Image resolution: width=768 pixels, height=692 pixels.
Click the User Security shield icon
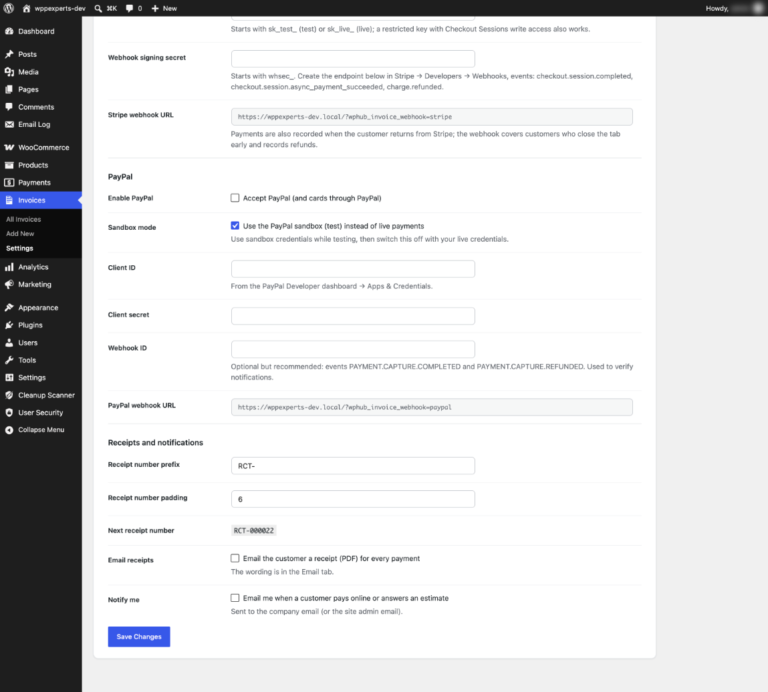[x=9, y=413]
